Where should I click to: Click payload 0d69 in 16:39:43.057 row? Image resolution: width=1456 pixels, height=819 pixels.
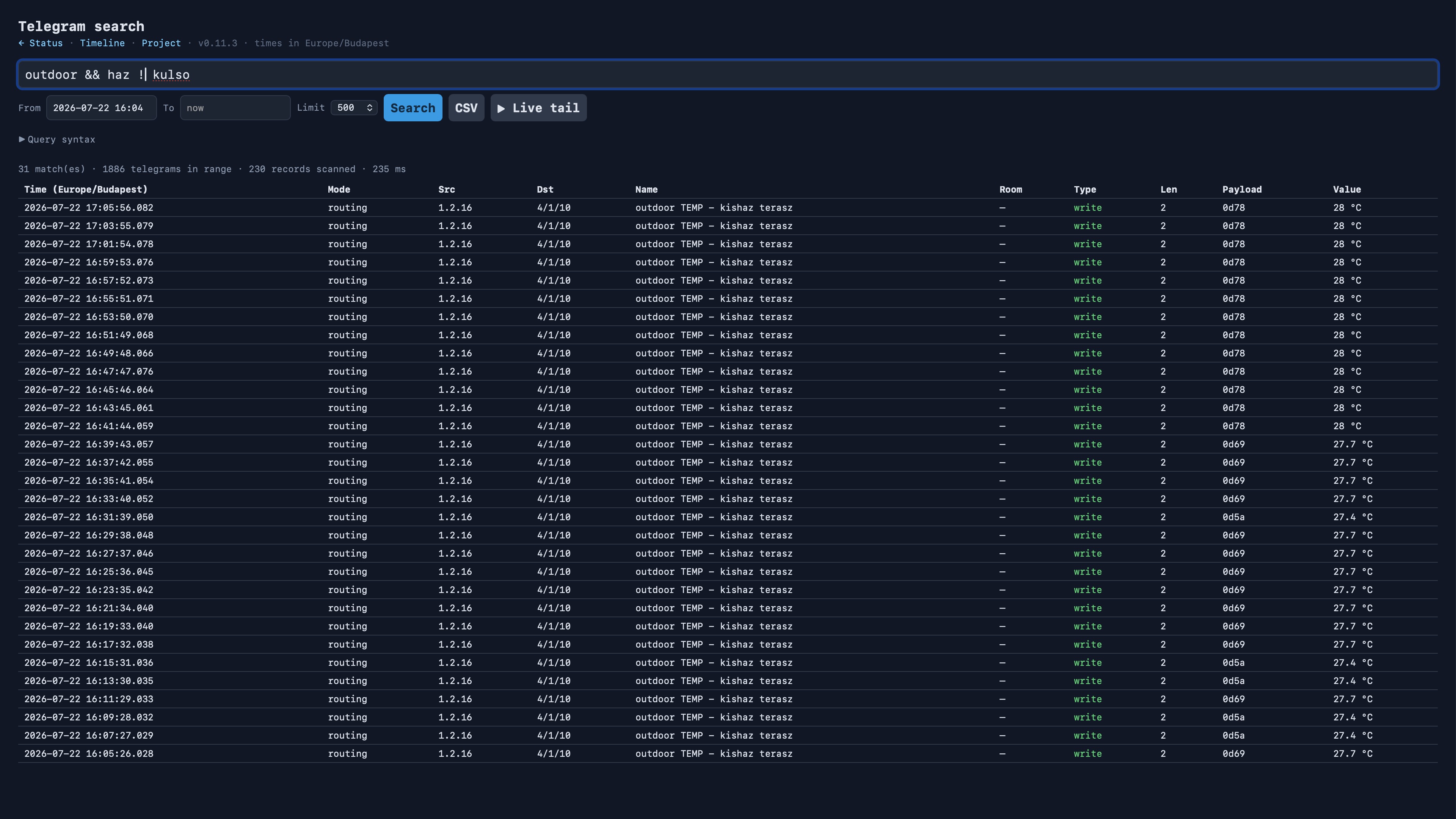1233,444
